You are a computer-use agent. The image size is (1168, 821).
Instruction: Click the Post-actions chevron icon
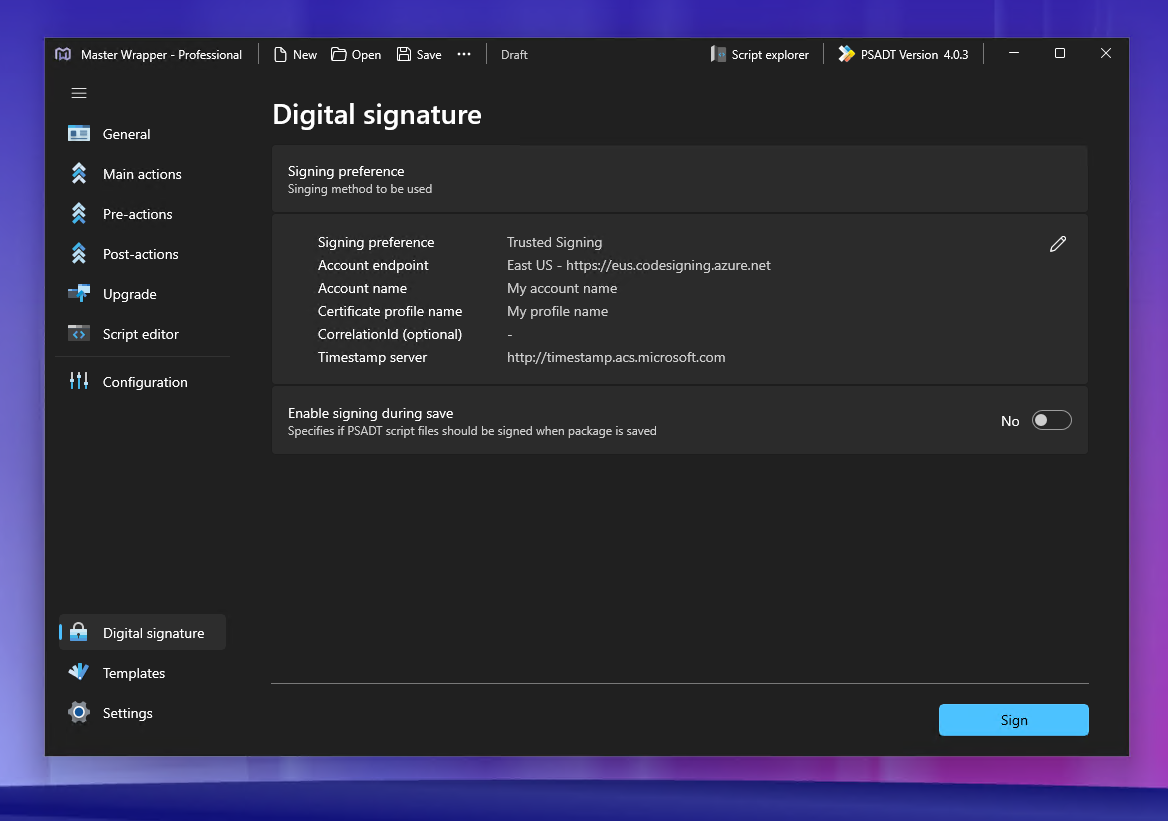coord(79,254)
